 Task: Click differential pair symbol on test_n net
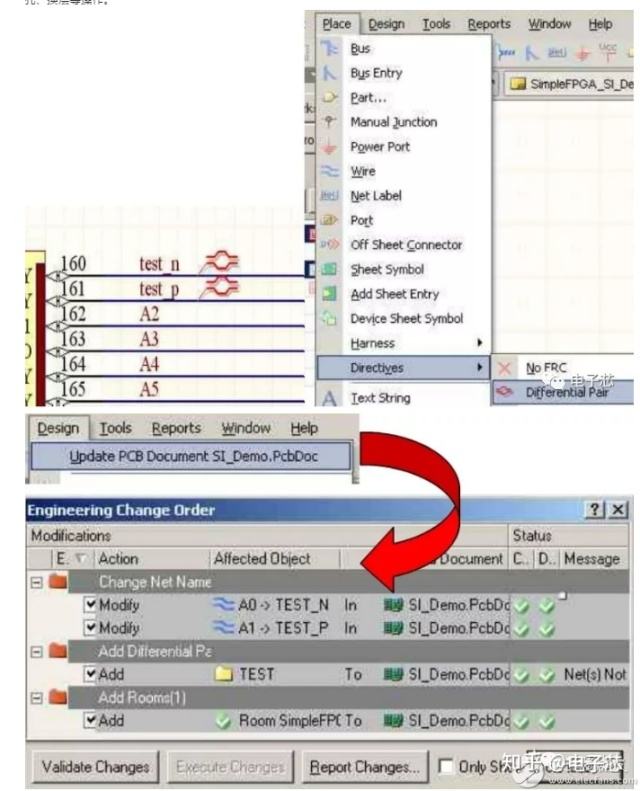tap(220, 261)
